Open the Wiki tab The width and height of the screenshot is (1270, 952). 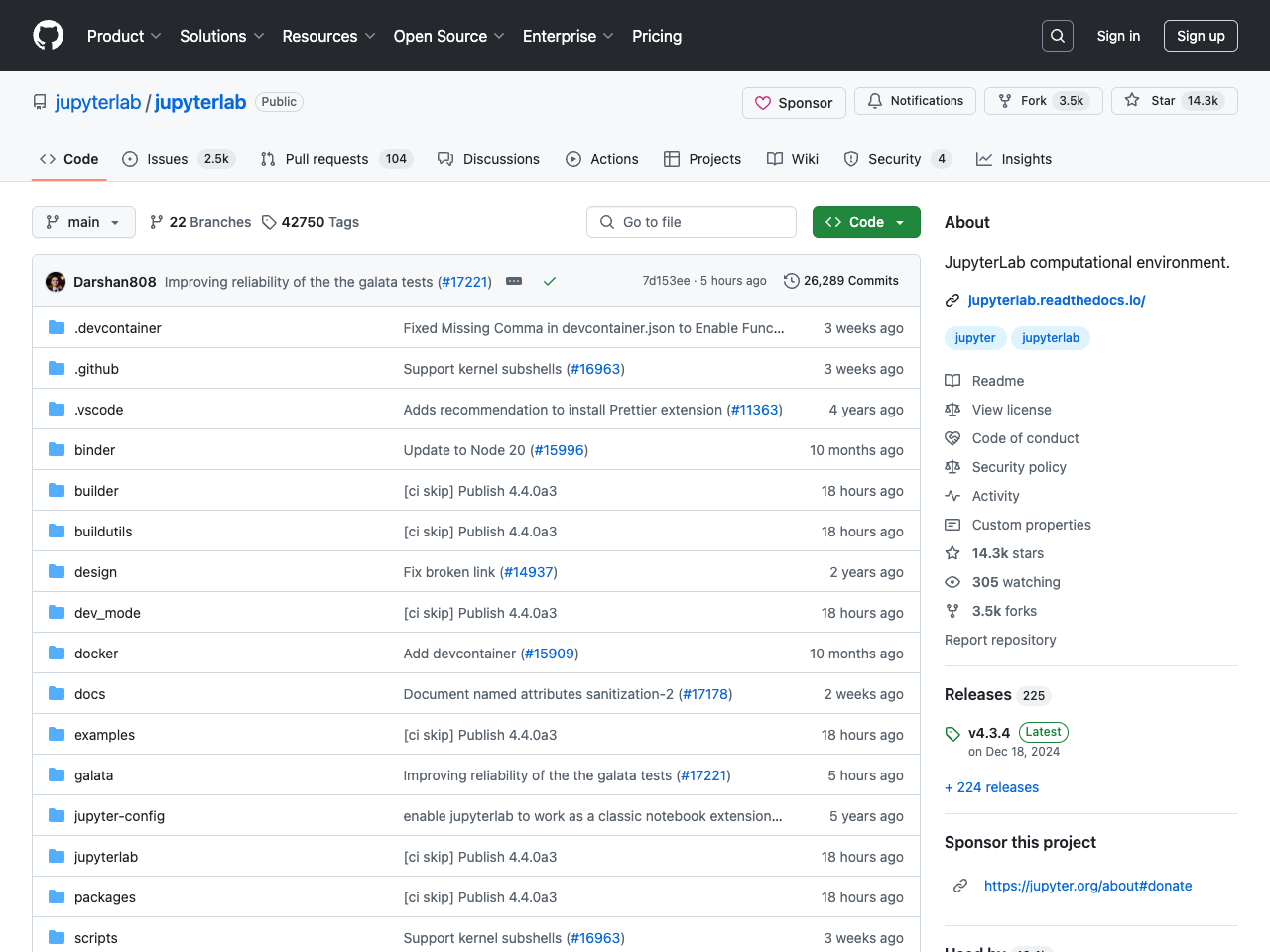click(793, 159)
